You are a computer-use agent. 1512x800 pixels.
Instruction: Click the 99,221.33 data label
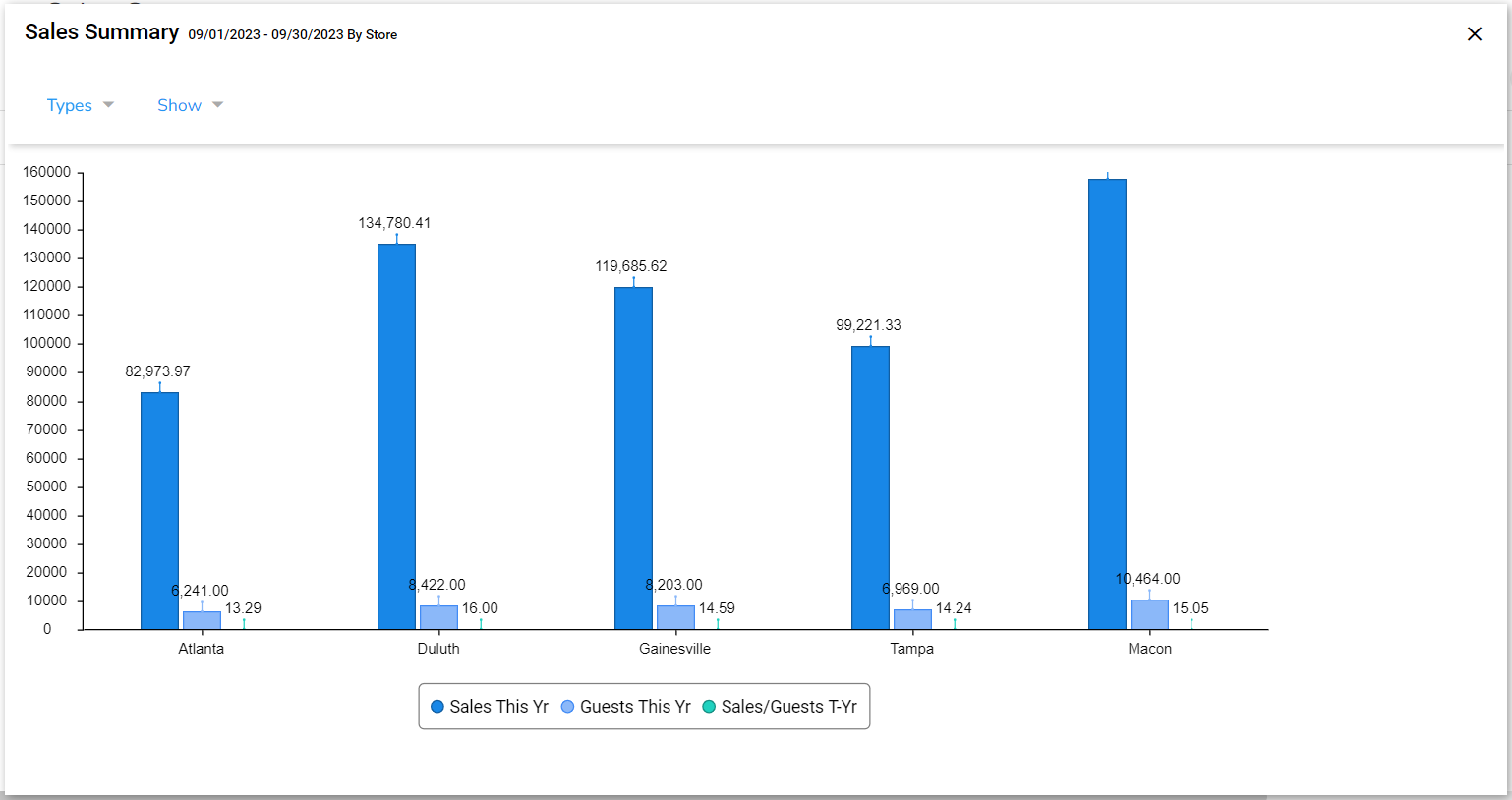(868, 325)
